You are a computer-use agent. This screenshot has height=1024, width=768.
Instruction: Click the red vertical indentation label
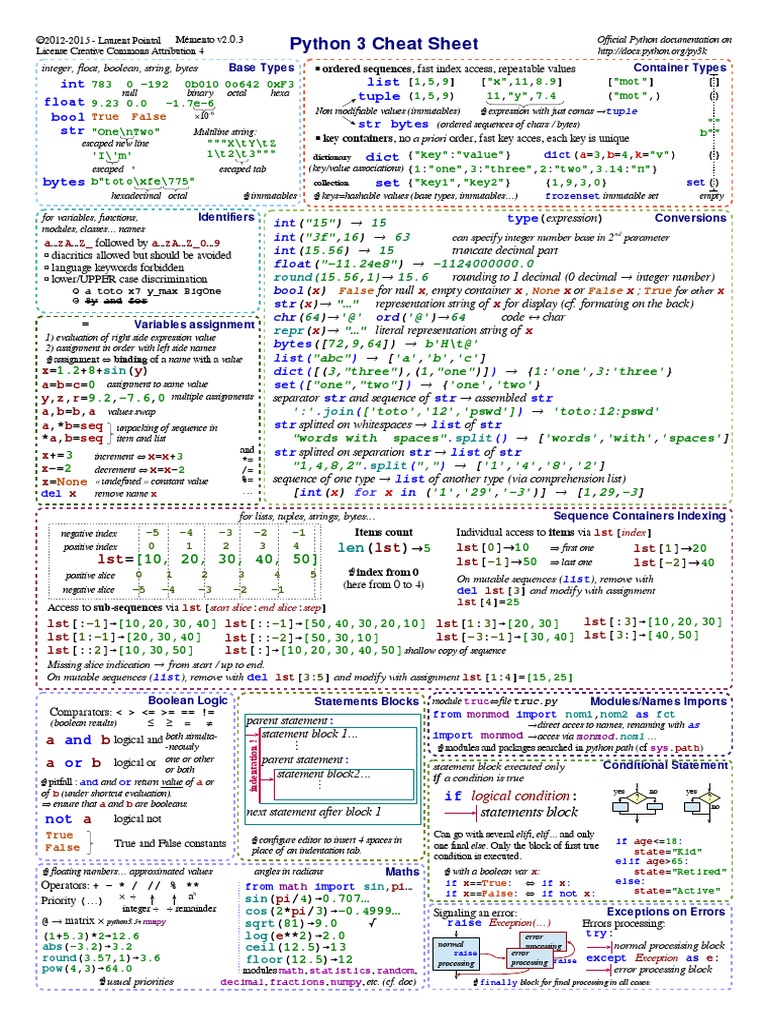[254, 765]
